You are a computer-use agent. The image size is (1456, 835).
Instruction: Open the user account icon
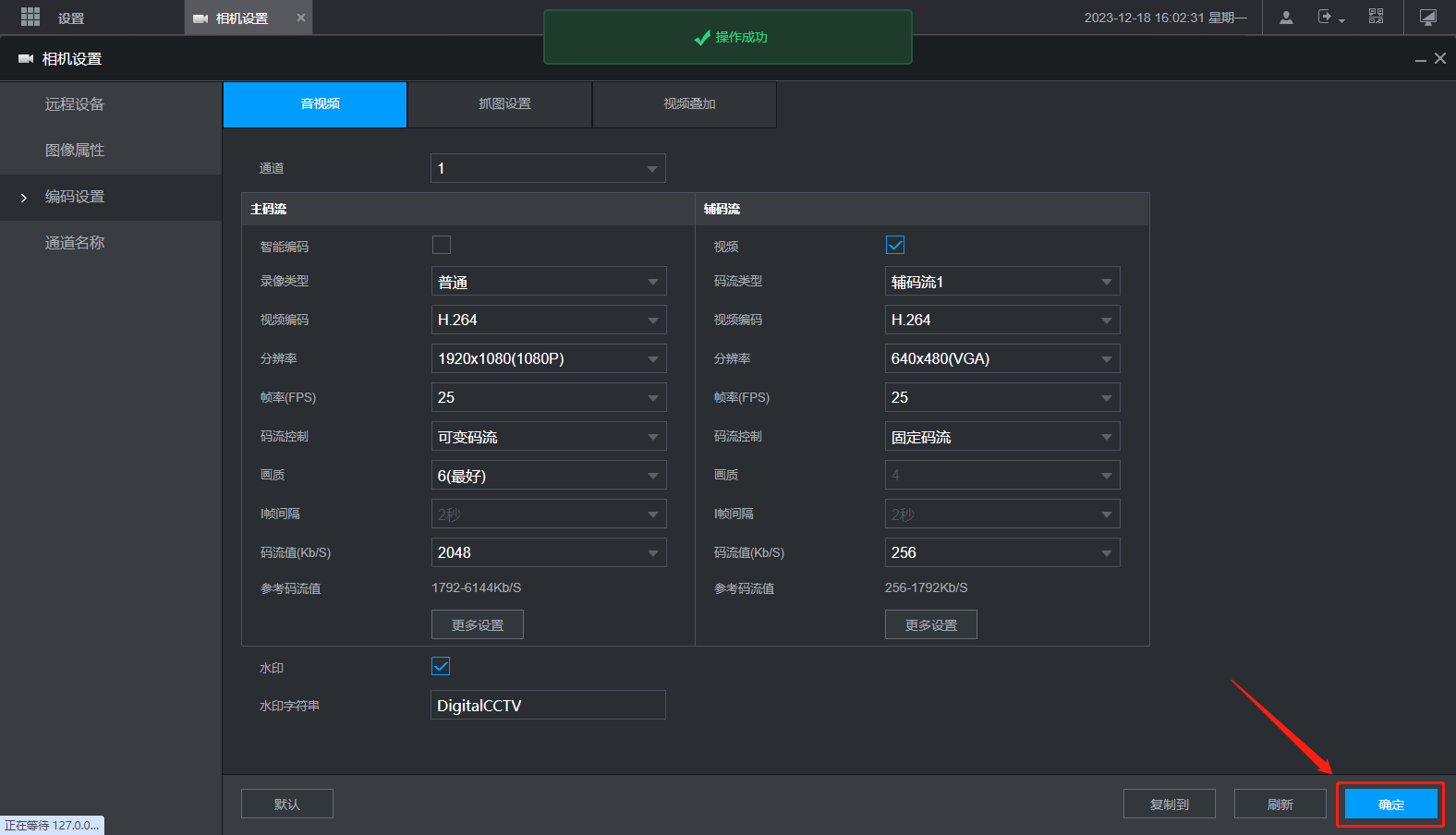point(1285,18)
